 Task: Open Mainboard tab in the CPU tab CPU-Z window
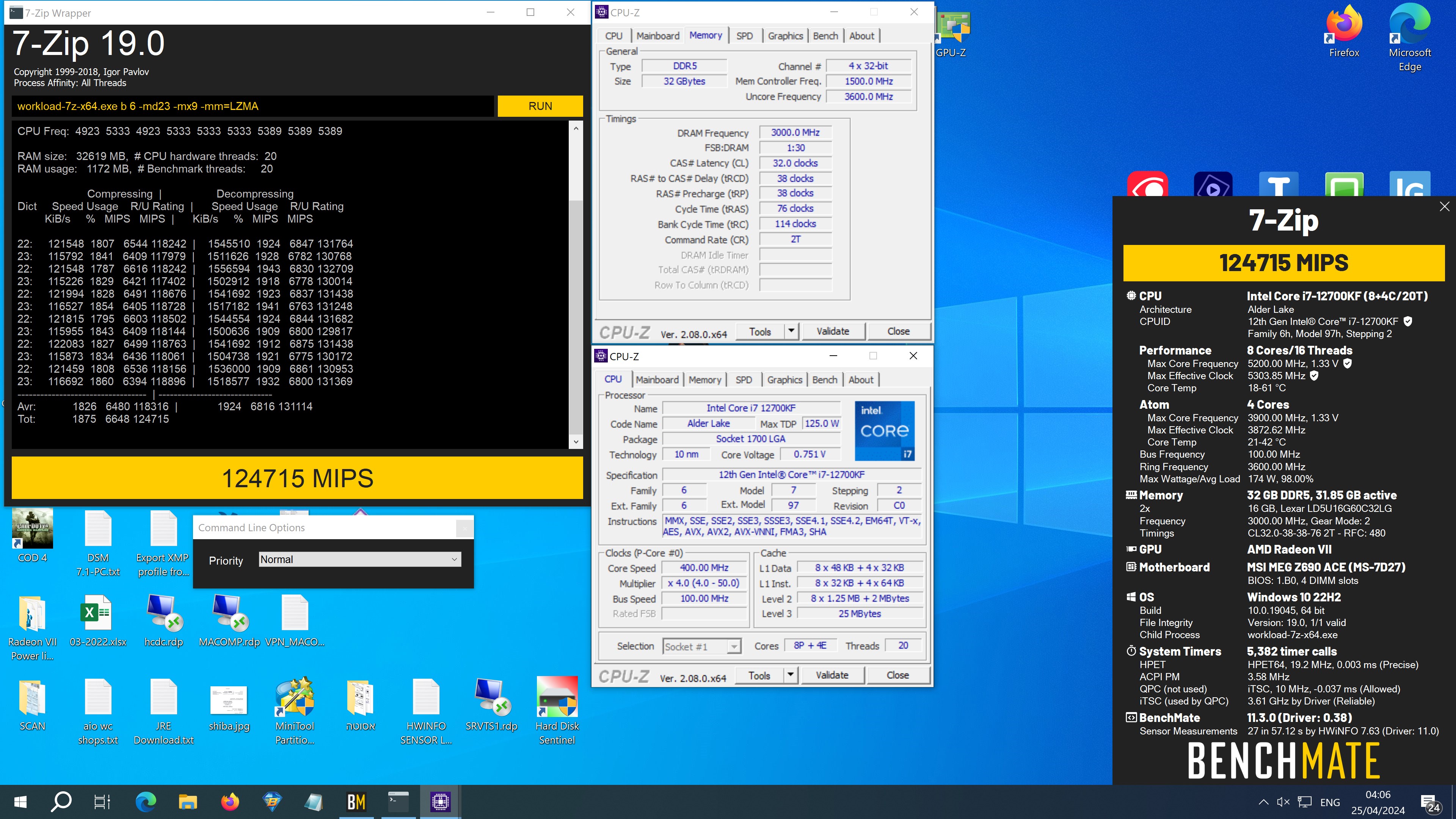click(657, 380)
